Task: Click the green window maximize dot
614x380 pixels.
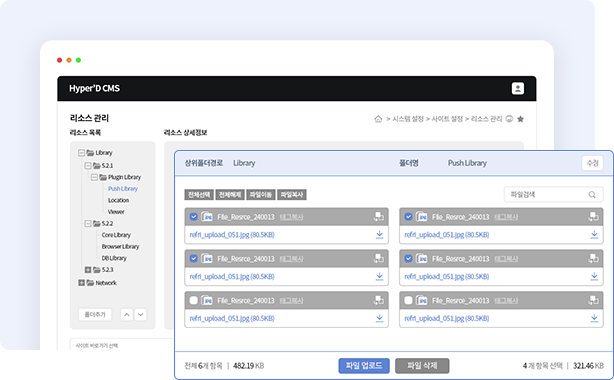Action: pyautogui.click(x=78, y=60)
